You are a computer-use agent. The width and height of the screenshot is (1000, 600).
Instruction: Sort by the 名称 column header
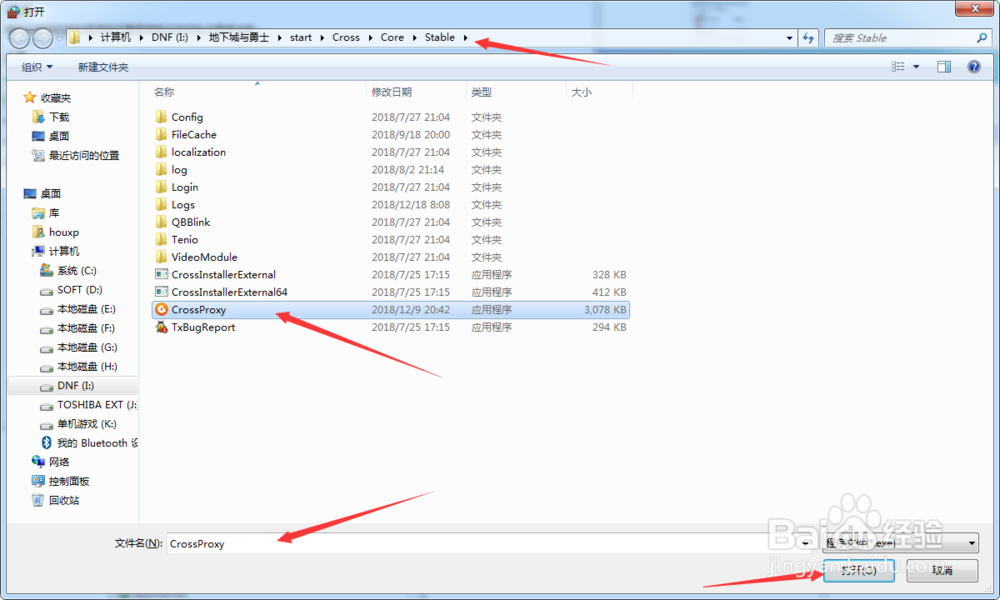tap(258, 92)
